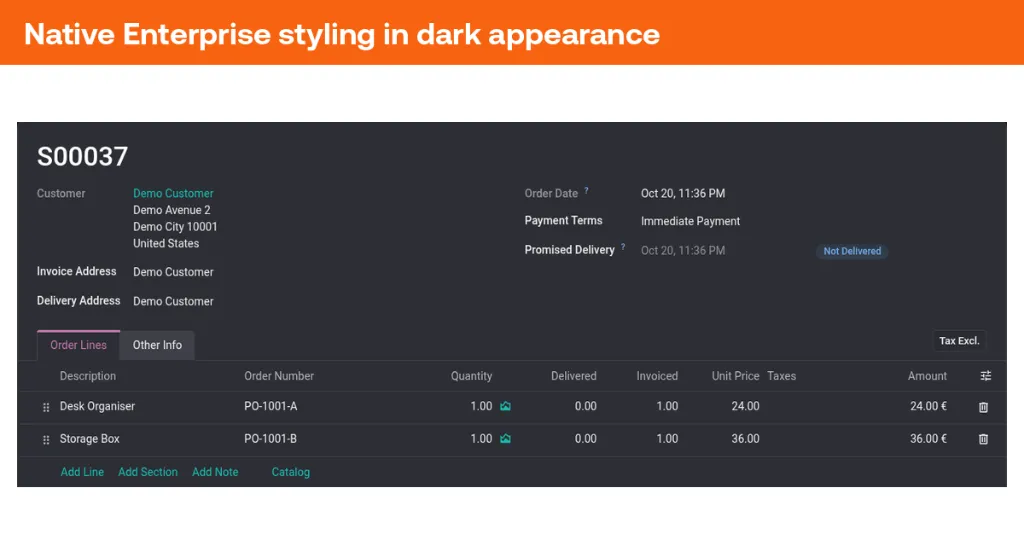
Task: Select the Storage Box description cell
Action: pyautogui.click(x=89, y=439)
